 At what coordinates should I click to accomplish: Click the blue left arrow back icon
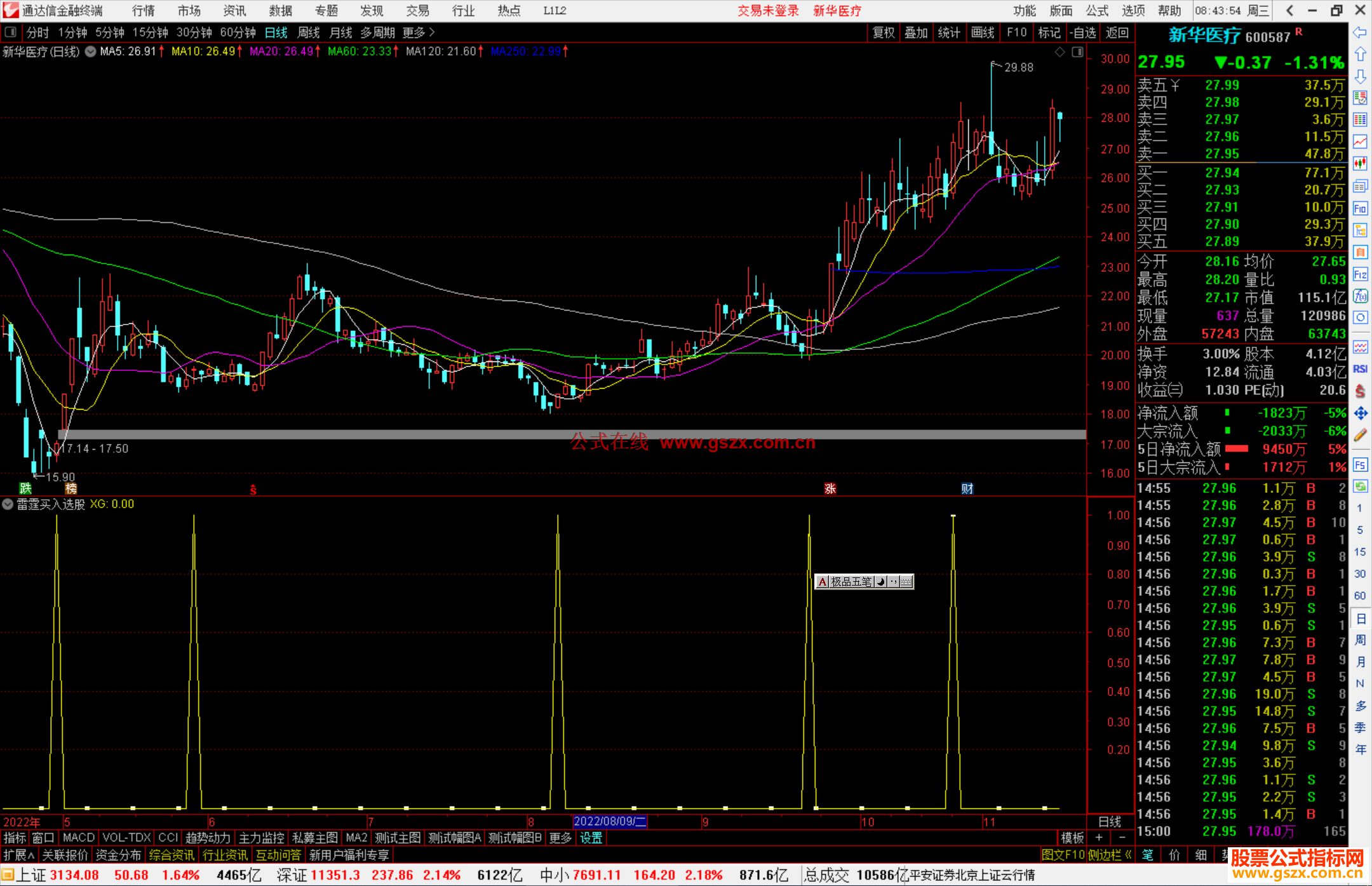coord(1360,32)
